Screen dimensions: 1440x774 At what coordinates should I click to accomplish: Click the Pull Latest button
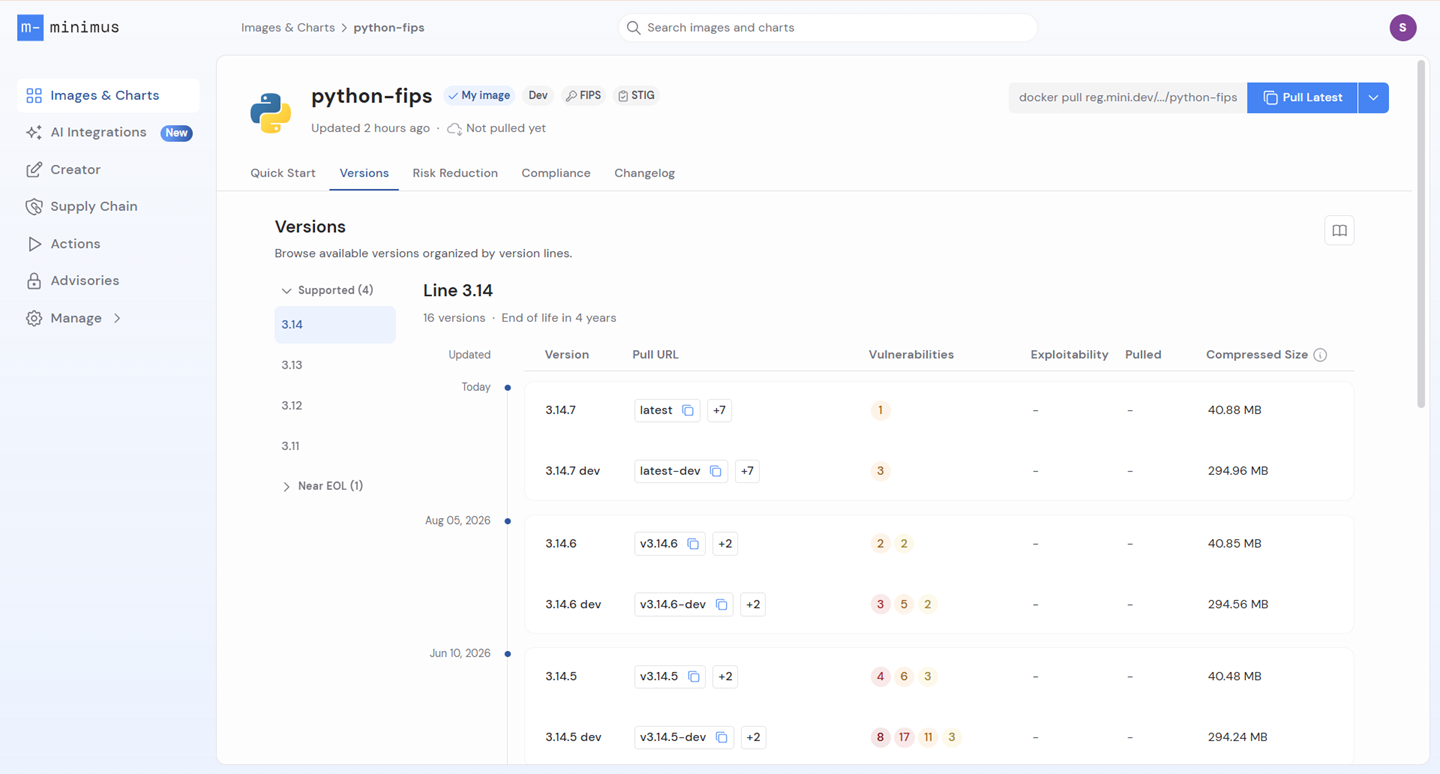(x=1302, y=98)
